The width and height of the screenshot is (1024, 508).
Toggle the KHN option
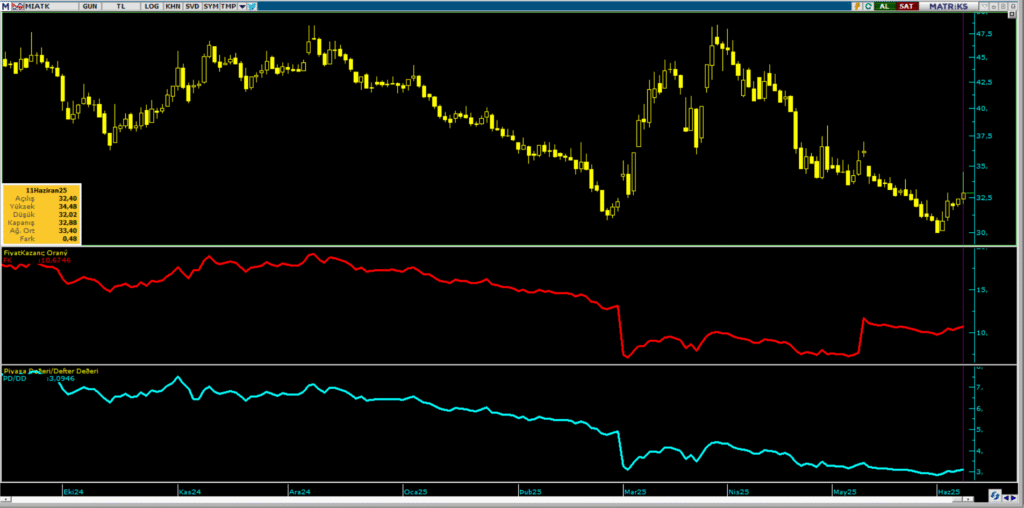pyautogui.click(x=172, y=6)
